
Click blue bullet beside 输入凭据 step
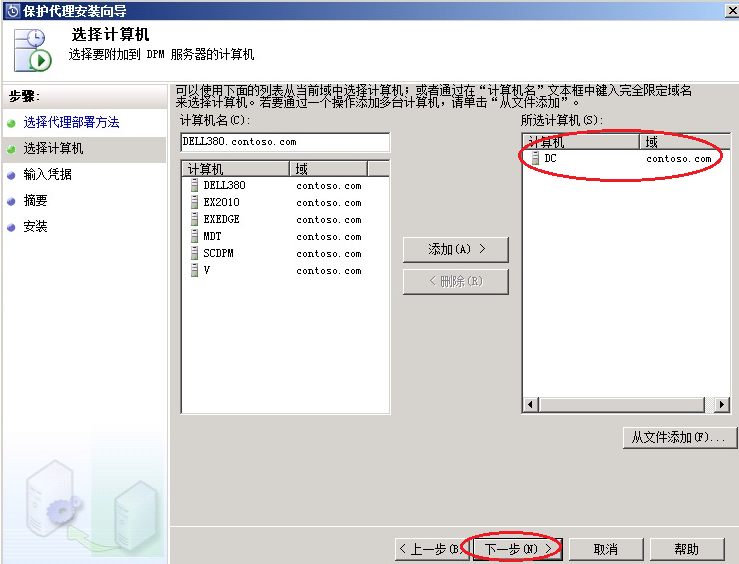pos(11,176)
